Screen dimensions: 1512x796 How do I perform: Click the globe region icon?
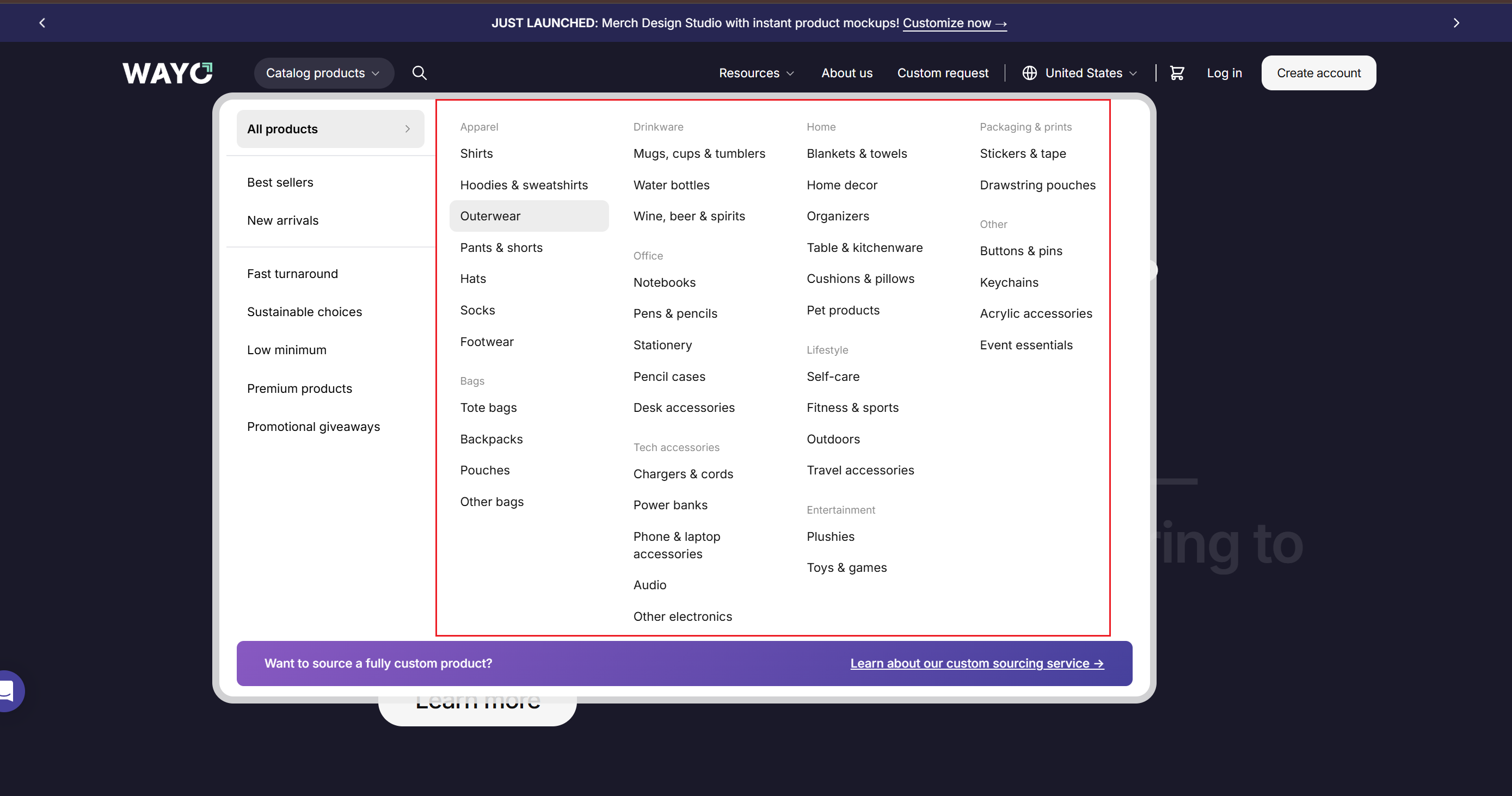coord(1029,73)
